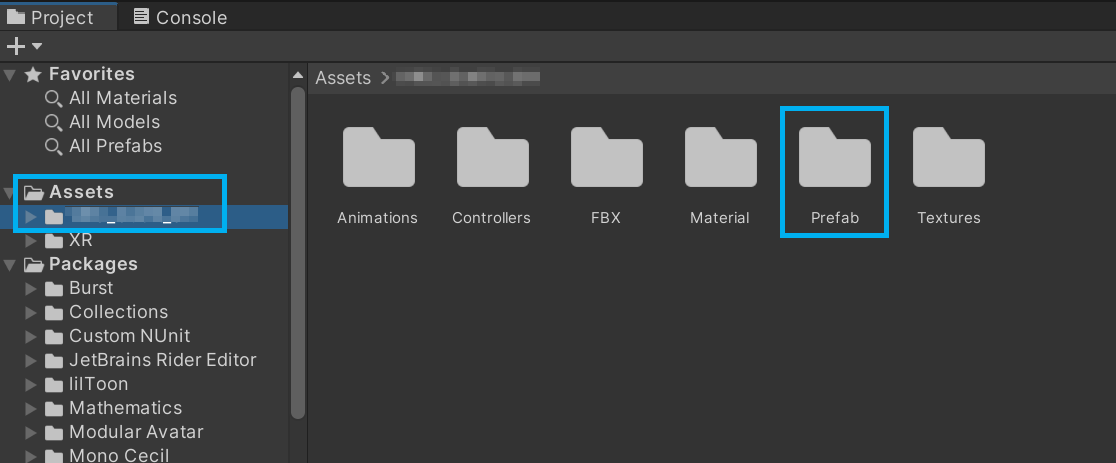Click the folder tree vertical scrollbar
The height and width of the screenshot is (463, 1116).
coord(298,252)
